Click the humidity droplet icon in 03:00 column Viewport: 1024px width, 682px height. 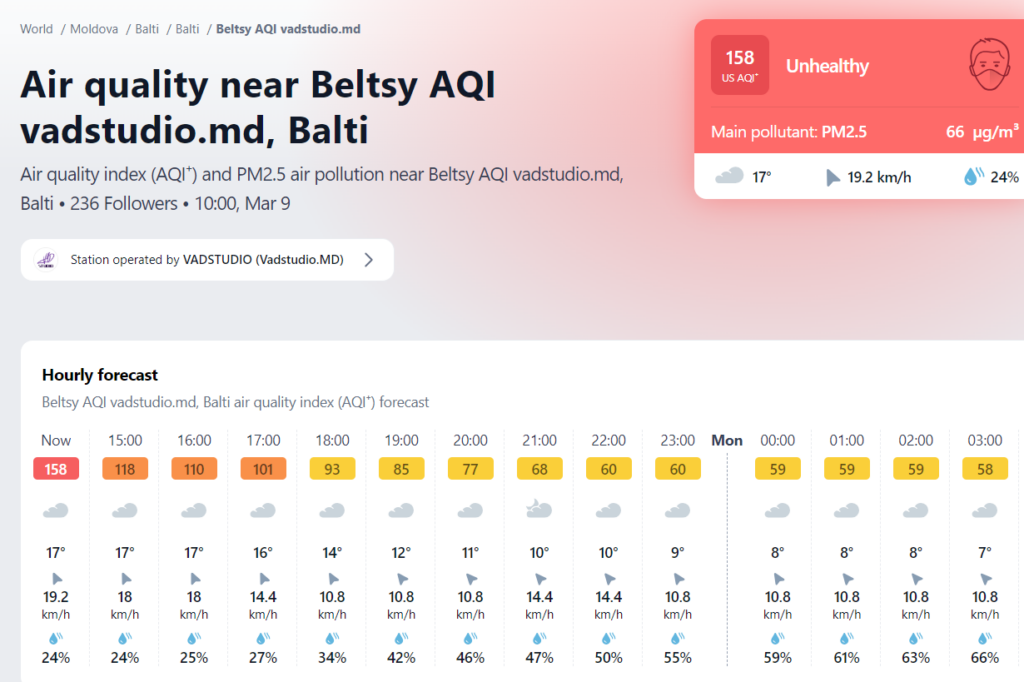coord(984,638)
